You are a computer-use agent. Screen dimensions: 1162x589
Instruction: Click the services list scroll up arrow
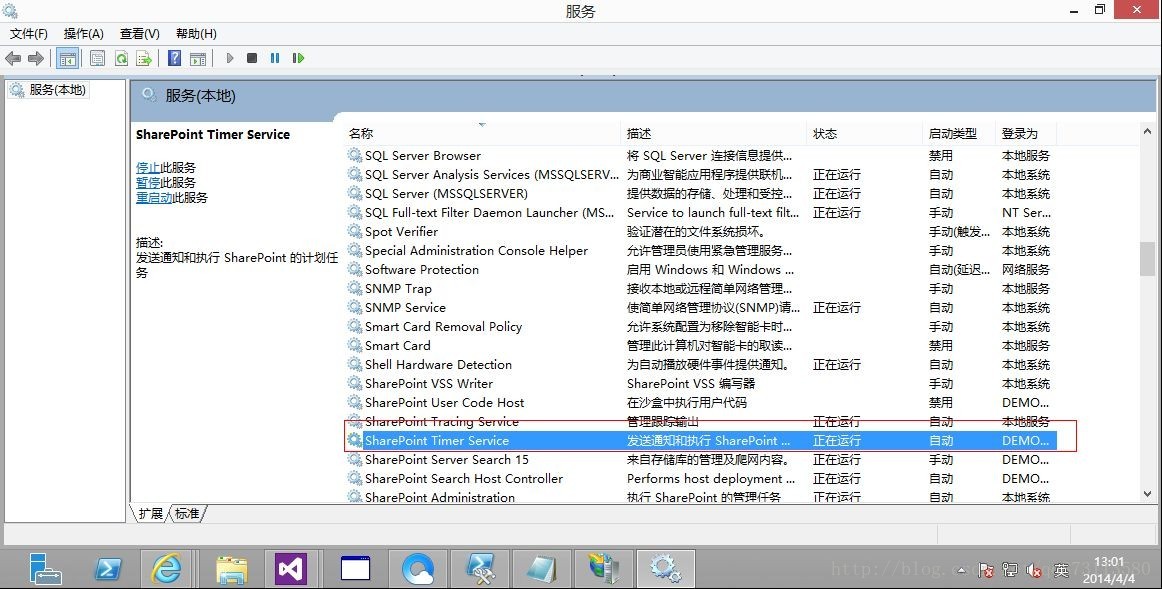click(x=1147, y=132)
